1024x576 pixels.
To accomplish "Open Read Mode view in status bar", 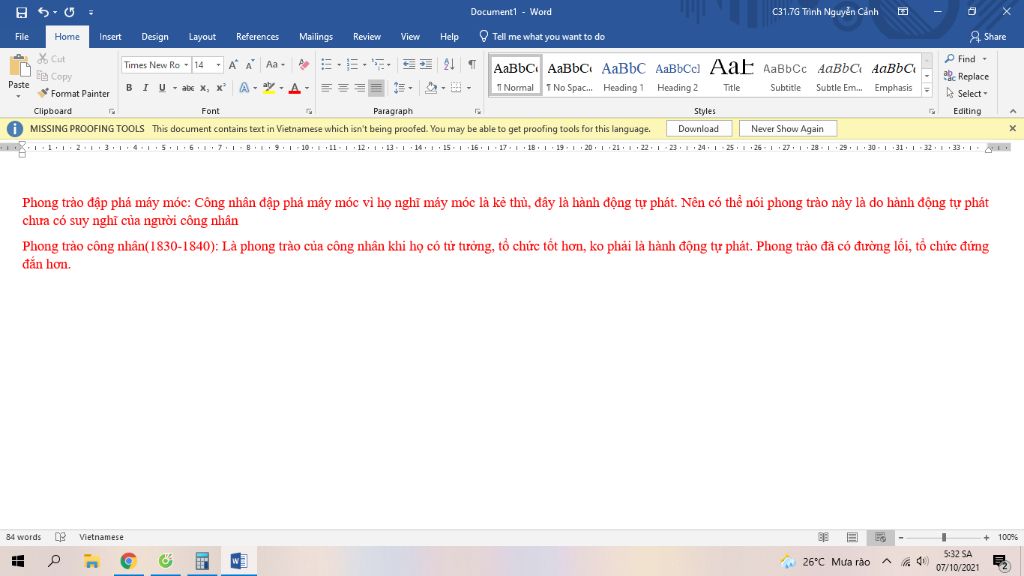I will 824,537.
